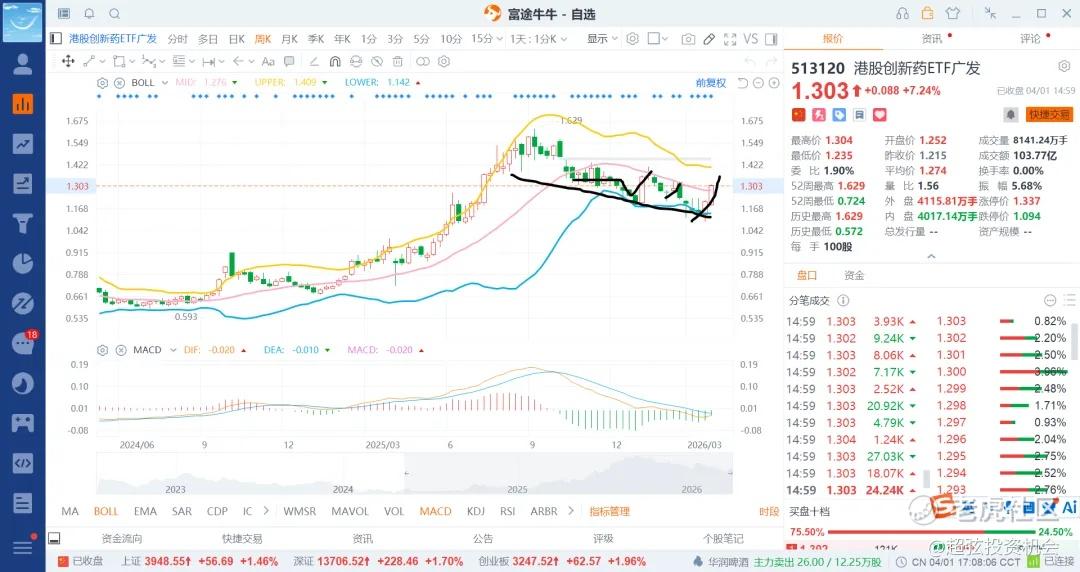Close the MACD indicator with its X icon
This screenshot has width=1080, height=572.
(121, 350)
